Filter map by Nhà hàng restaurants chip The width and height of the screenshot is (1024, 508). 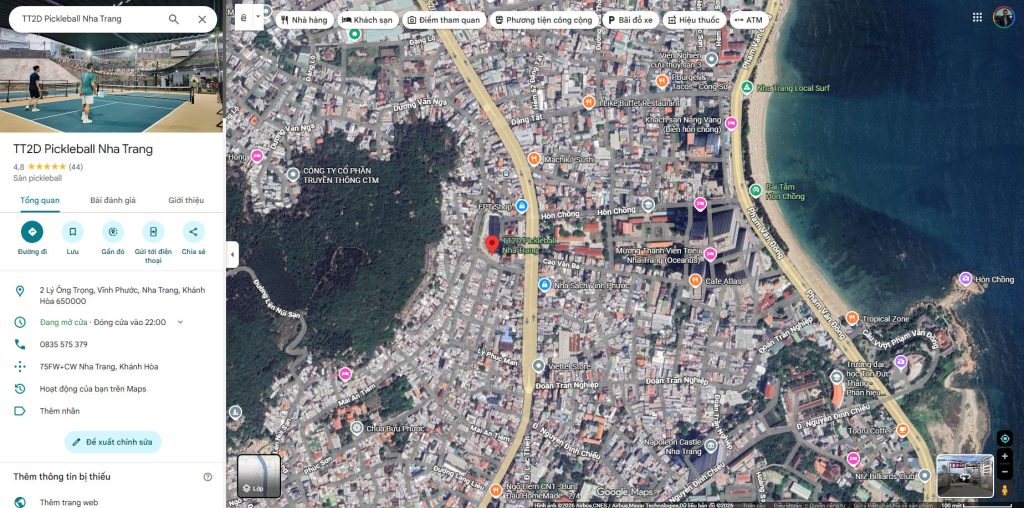coord(302,19)
